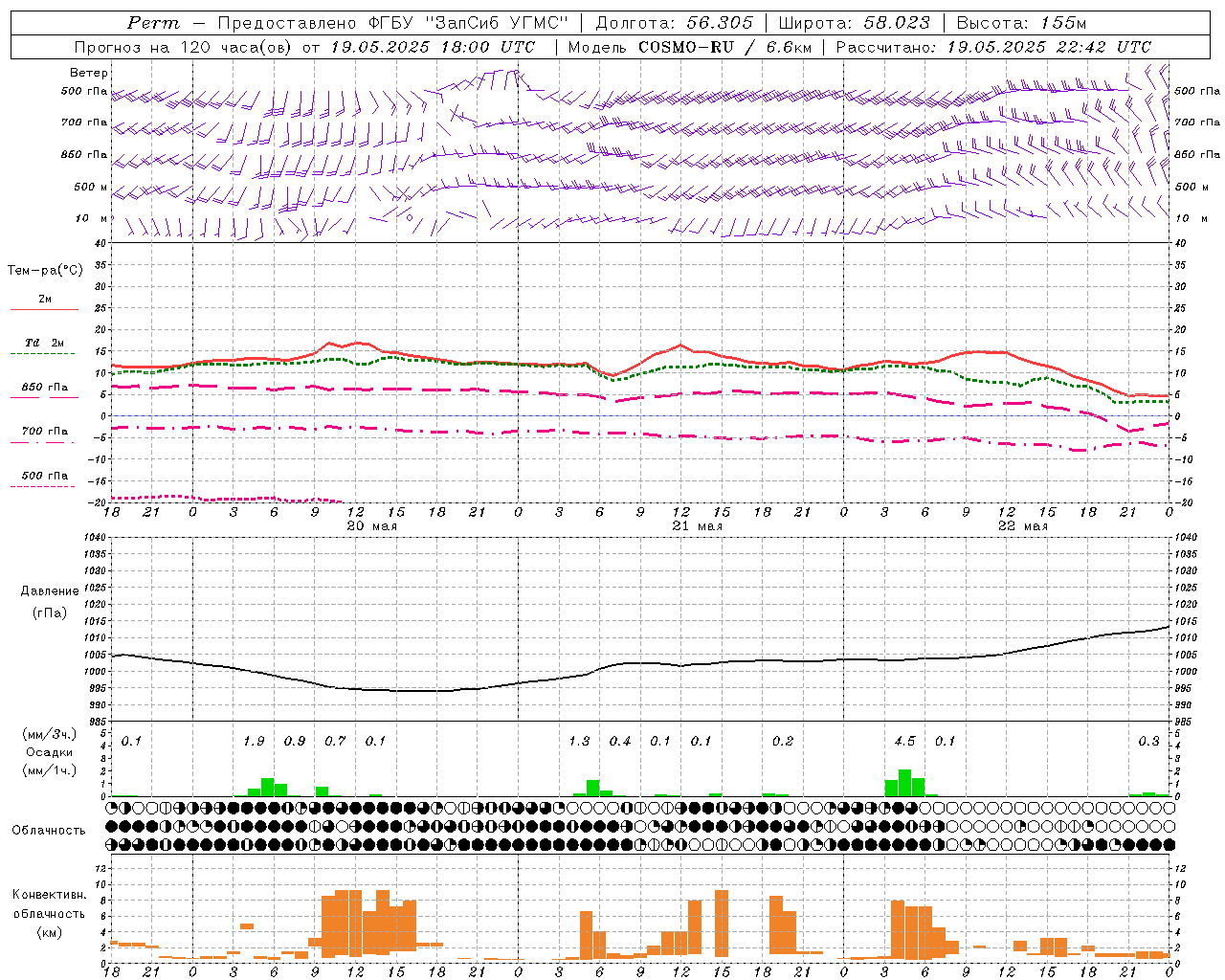Click the "(км)" unit label
The width and height of the screenshot is (1225, 980).
tap(49, 932)
